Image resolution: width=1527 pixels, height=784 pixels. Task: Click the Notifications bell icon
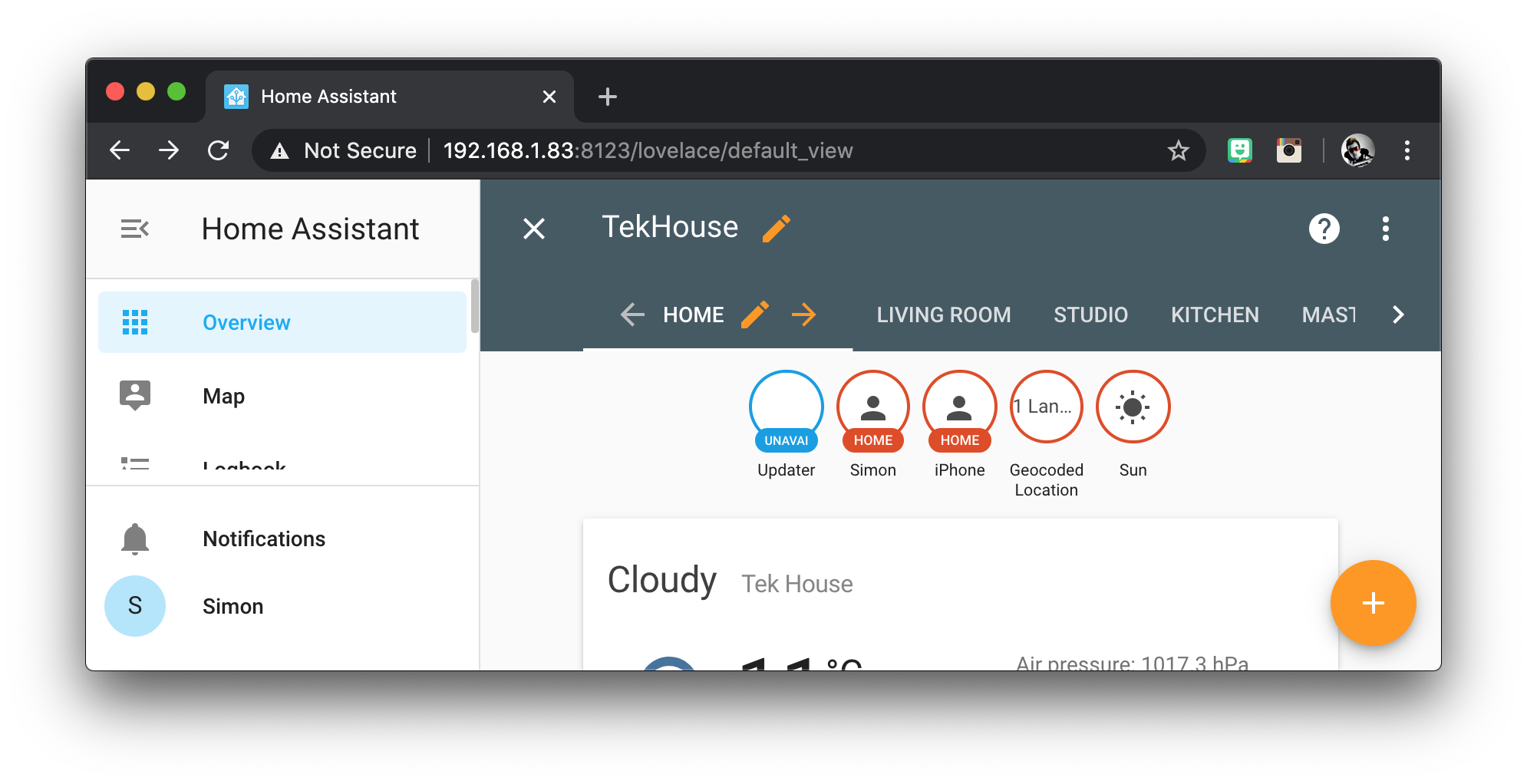tap(135, 539)
